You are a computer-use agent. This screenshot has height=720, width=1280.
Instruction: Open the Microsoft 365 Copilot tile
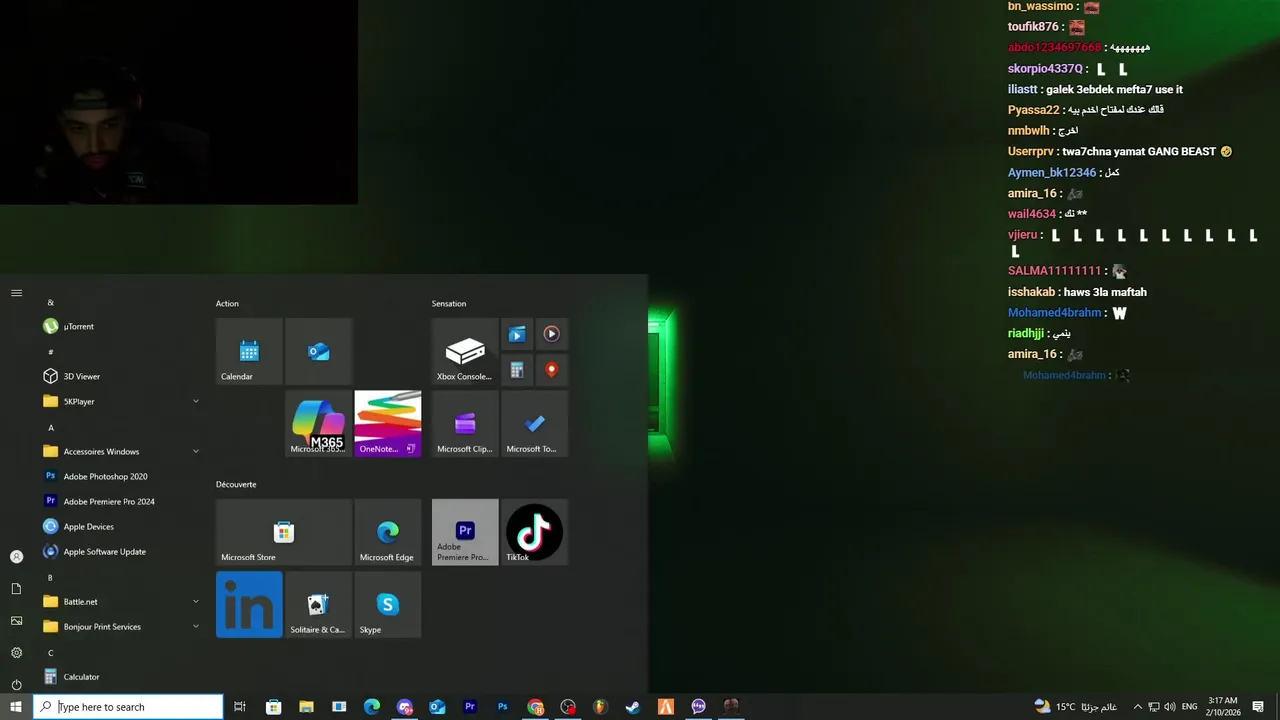click(x=318, y=423)
